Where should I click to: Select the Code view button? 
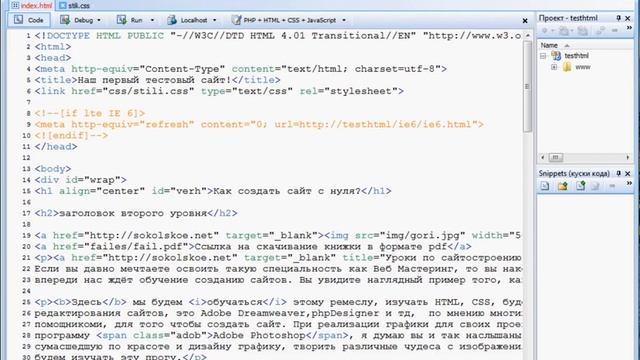[x=29, y=20]
